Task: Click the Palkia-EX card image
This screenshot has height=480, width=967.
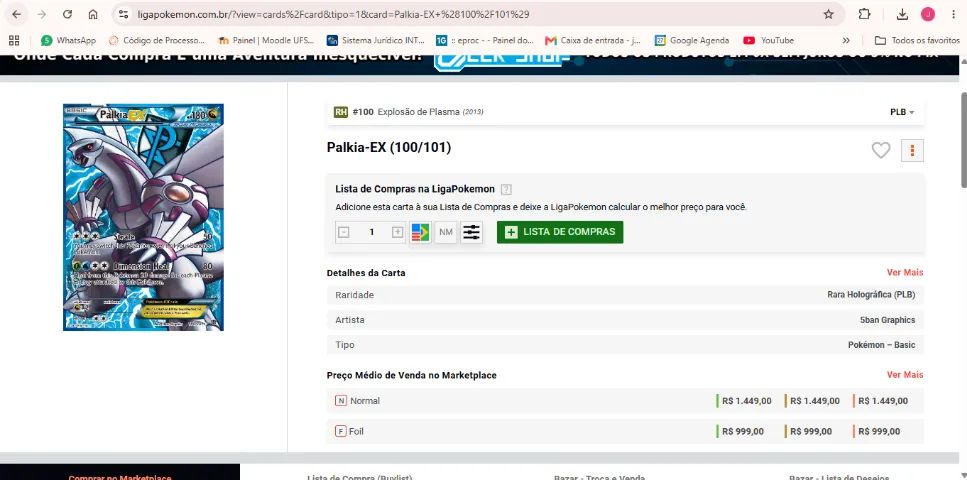Action: pos(143,217)
